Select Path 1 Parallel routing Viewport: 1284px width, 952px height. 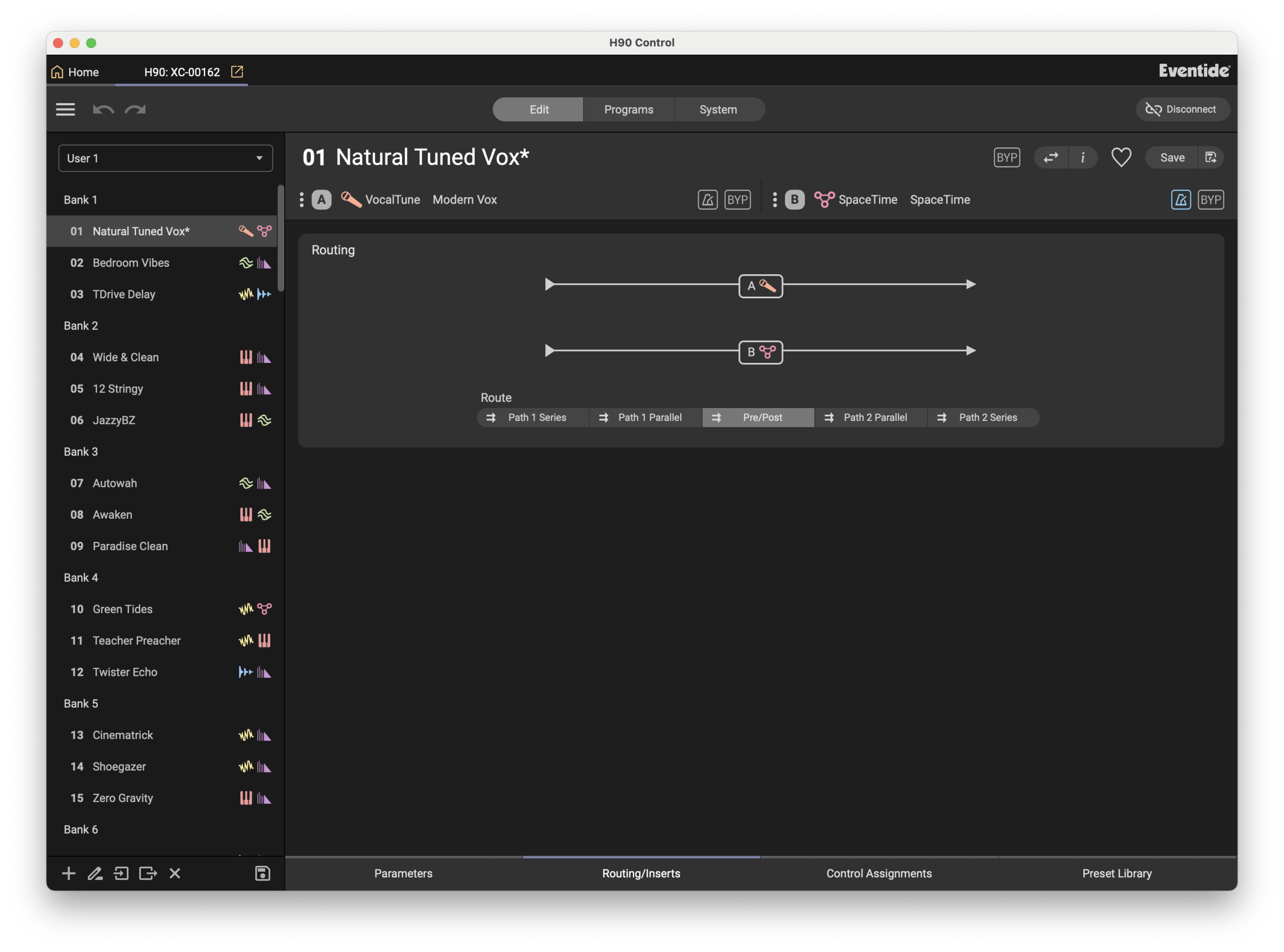tap(646, 418)
